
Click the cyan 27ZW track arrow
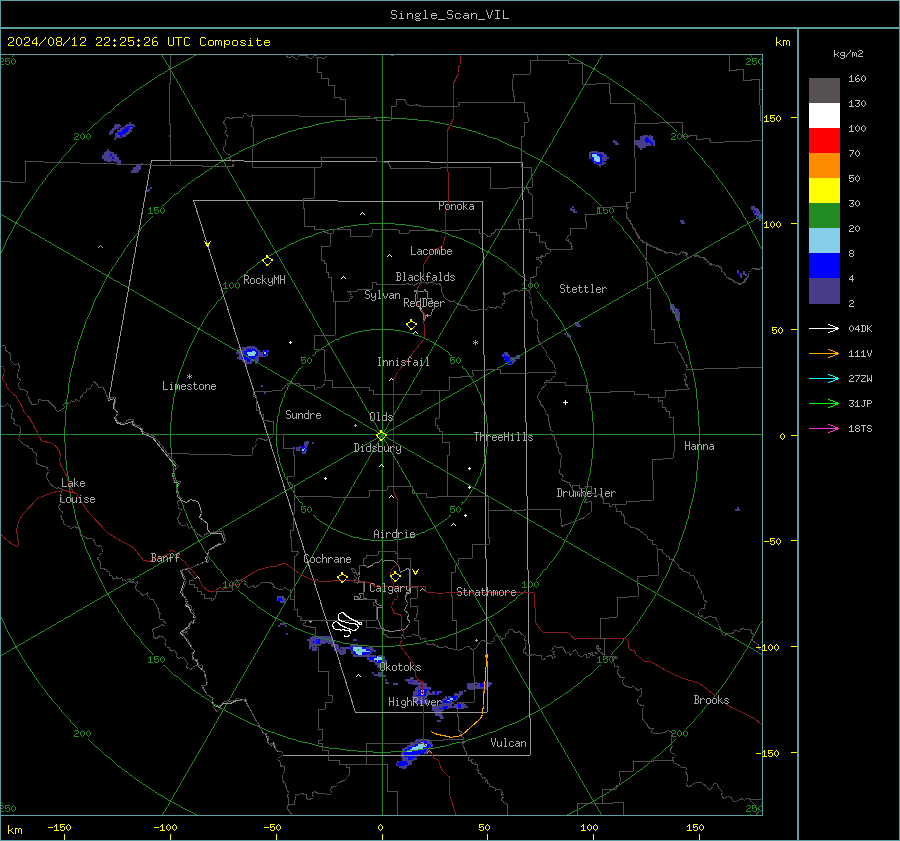824,378
